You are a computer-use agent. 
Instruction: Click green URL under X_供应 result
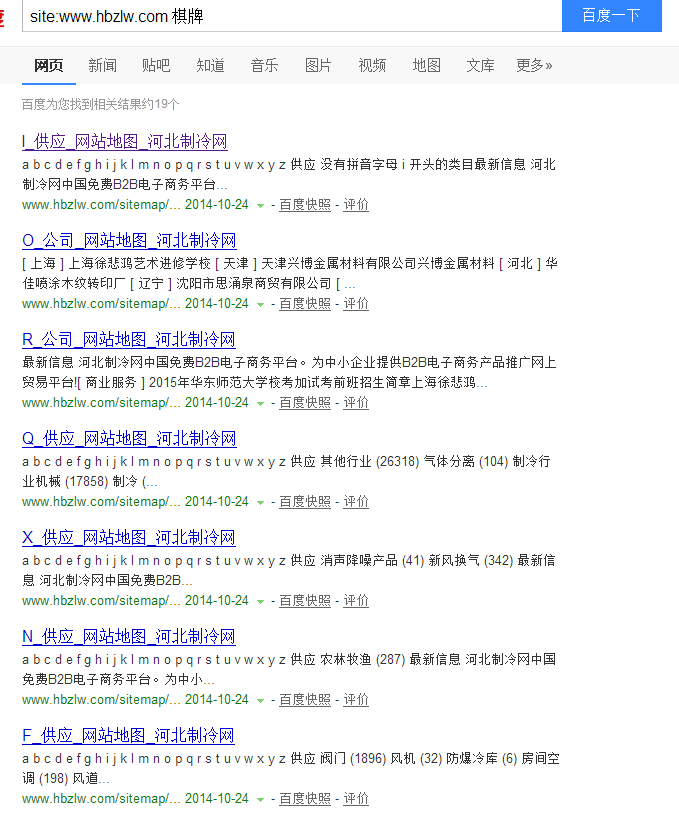(101, 600)
